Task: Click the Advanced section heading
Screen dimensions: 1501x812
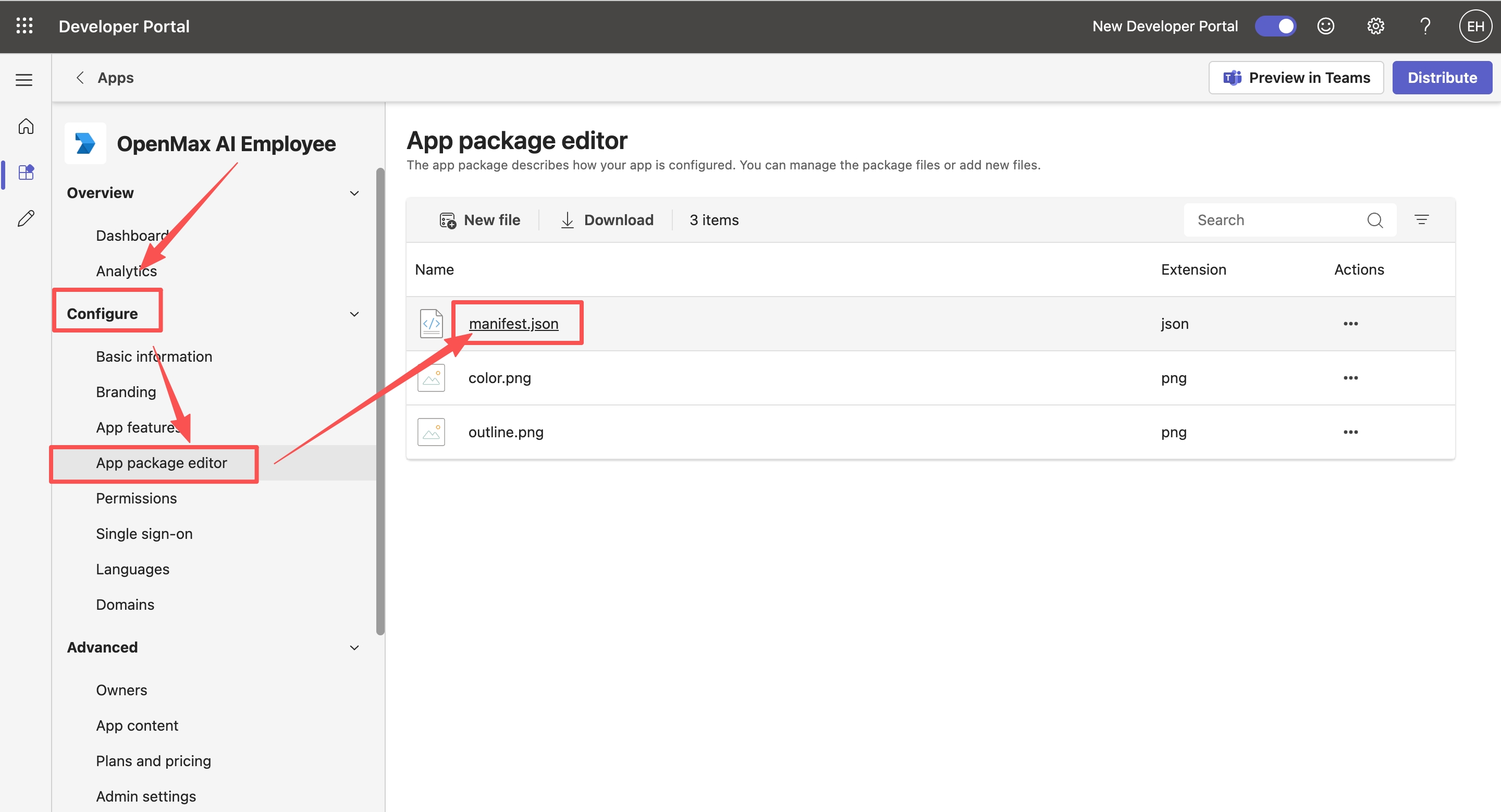Action: pos(102,648)
